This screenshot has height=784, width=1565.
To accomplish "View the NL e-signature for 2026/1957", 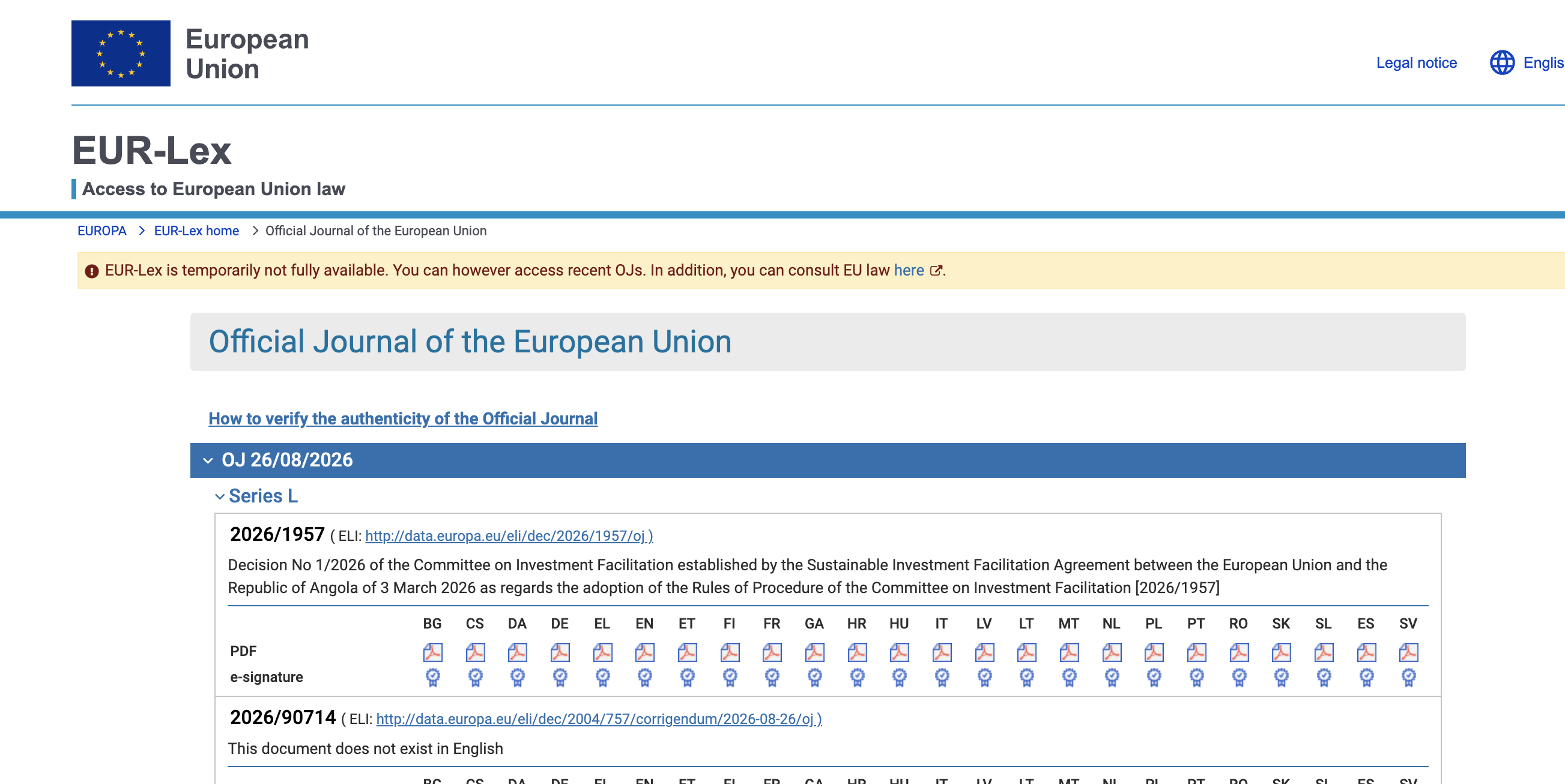I will [1112, 677].
